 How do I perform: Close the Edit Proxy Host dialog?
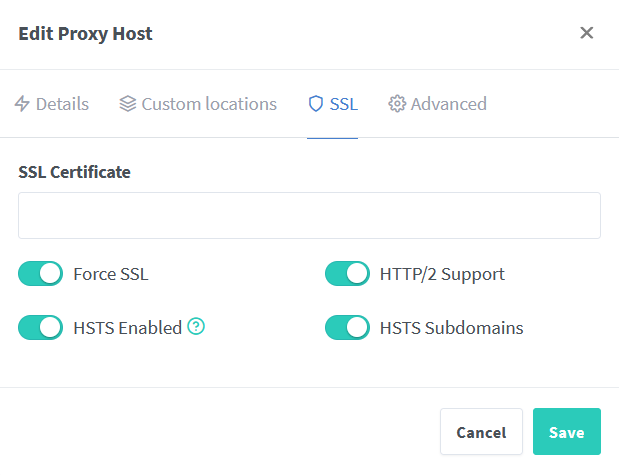click(587, 33)
